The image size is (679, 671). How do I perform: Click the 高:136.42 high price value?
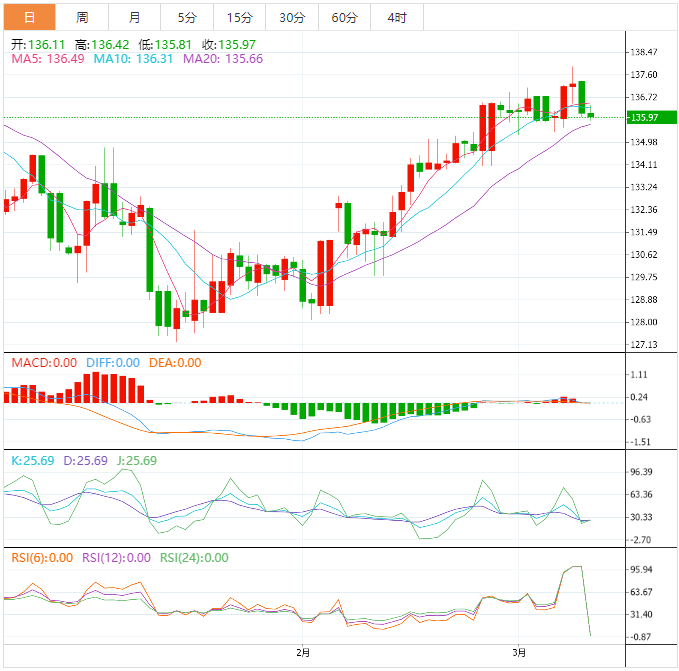pyautogui.click(x=102, y=45)
